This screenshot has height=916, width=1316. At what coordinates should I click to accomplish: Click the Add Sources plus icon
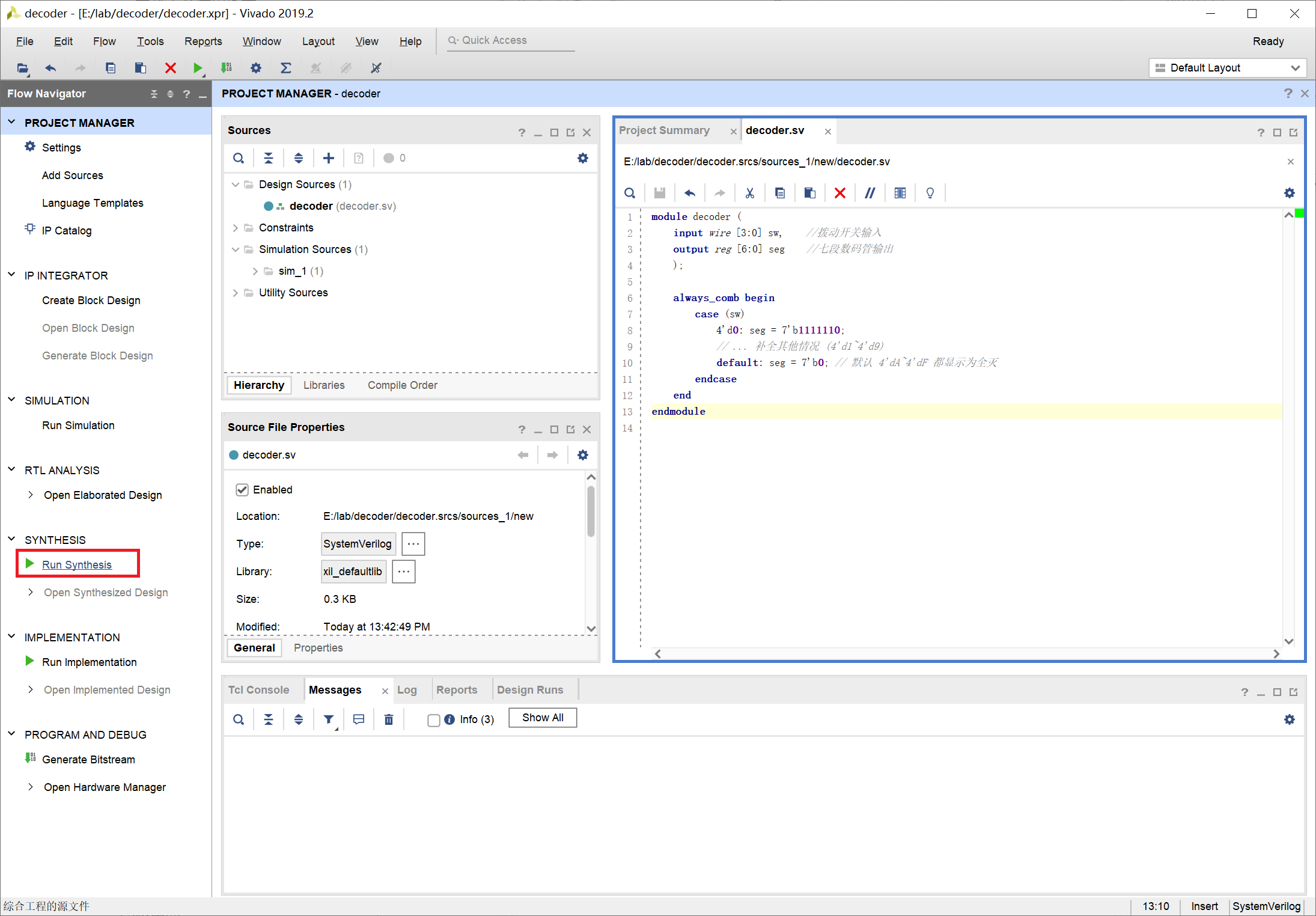point(328,158)
